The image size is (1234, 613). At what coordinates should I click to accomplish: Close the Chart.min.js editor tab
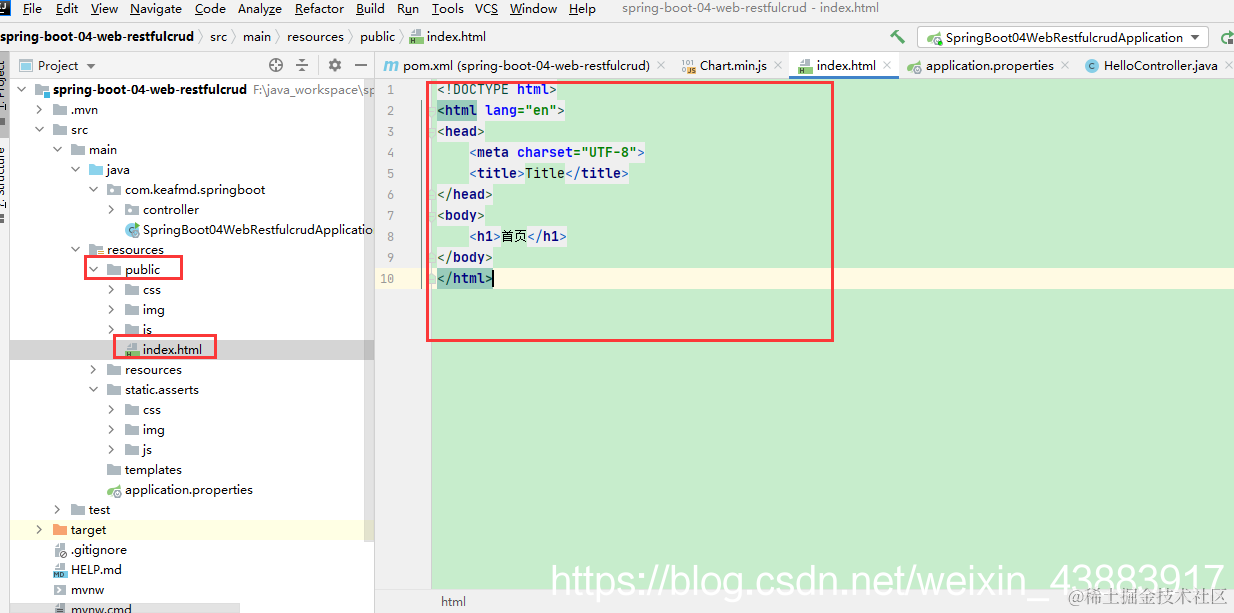779,66
